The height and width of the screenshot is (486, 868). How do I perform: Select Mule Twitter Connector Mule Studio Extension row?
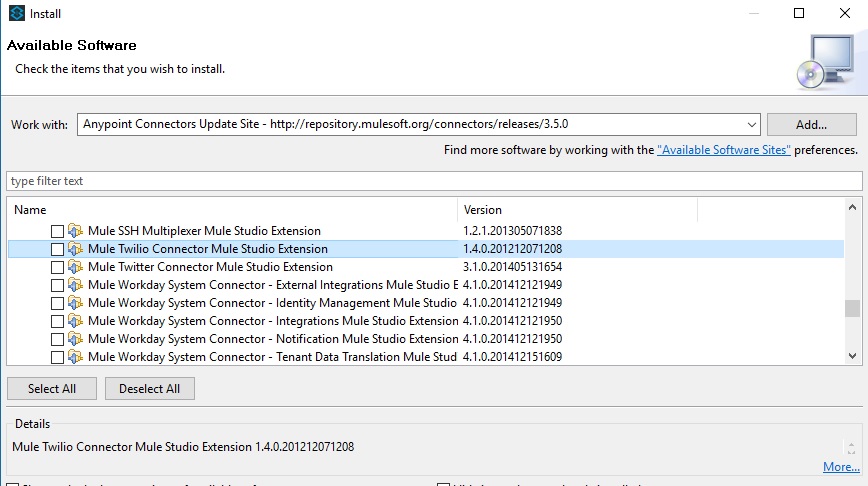210,267
